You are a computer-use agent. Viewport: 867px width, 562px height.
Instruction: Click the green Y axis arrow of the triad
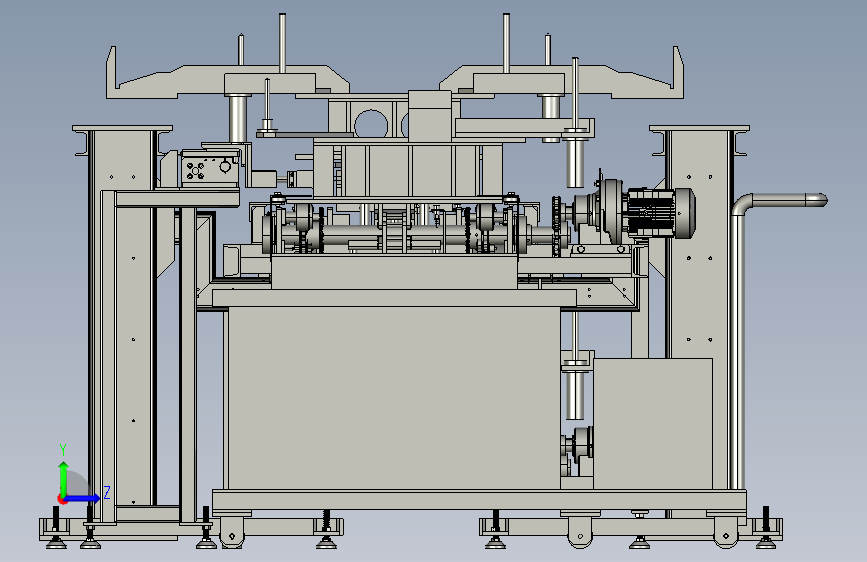[x=64, y=478]
